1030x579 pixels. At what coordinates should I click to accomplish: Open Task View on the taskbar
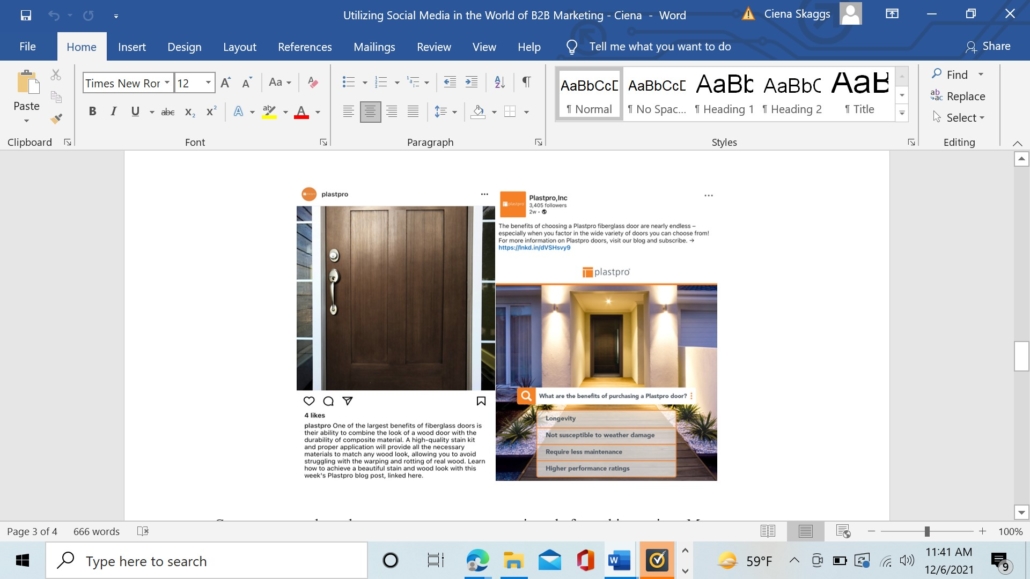436,561
